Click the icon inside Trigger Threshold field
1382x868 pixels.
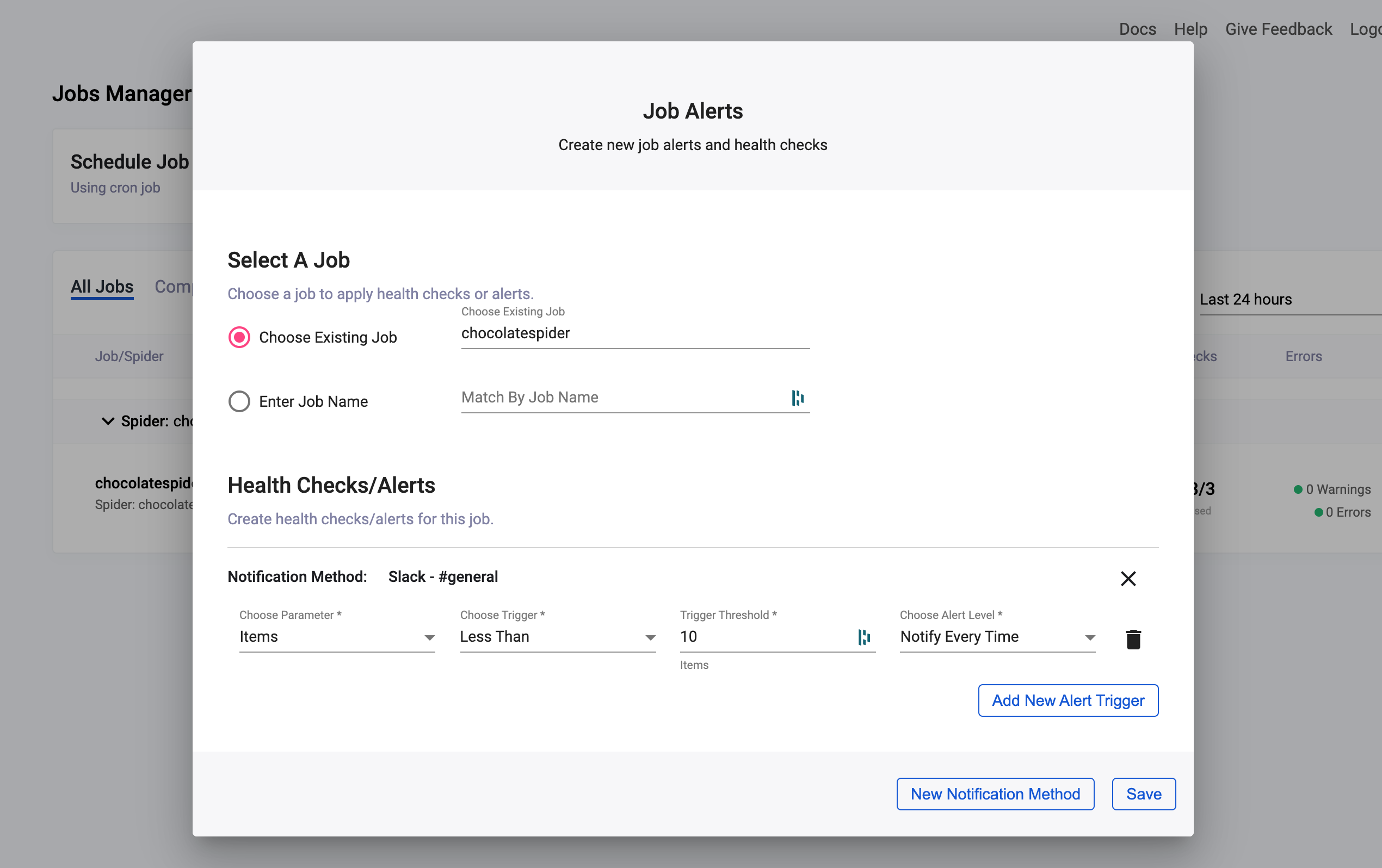click(x=864, y=637)
